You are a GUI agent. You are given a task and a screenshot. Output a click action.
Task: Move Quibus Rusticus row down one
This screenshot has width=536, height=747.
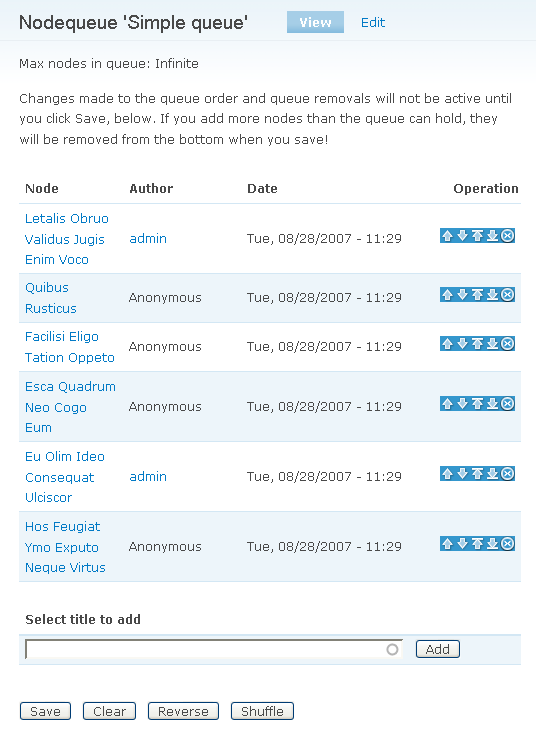click(462, 294)
